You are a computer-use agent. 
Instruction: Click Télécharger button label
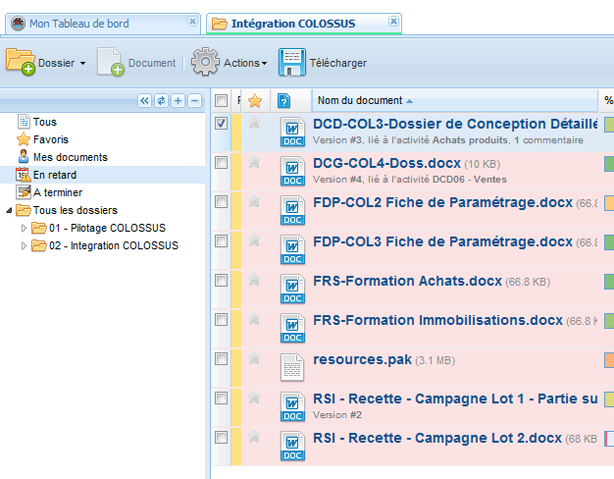pos(338,63)
